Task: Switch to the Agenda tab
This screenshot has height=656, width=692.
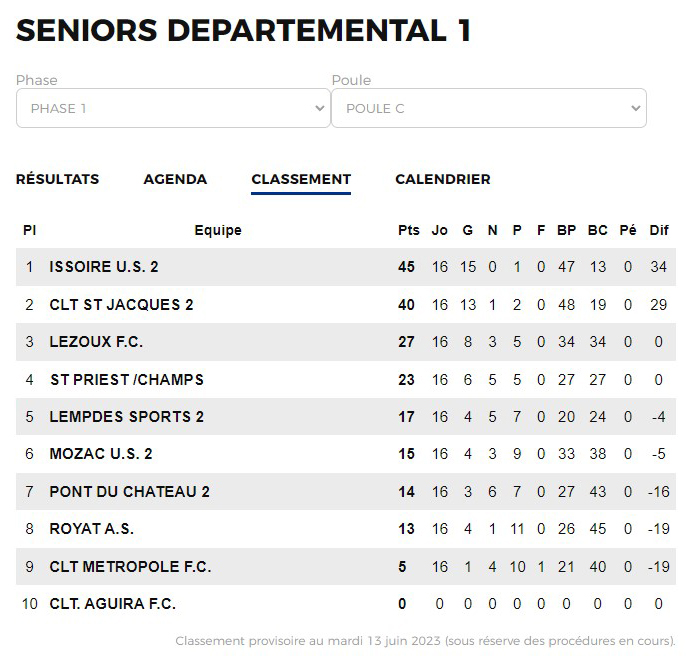Action: pyautogui.click(x=175, y=179)
